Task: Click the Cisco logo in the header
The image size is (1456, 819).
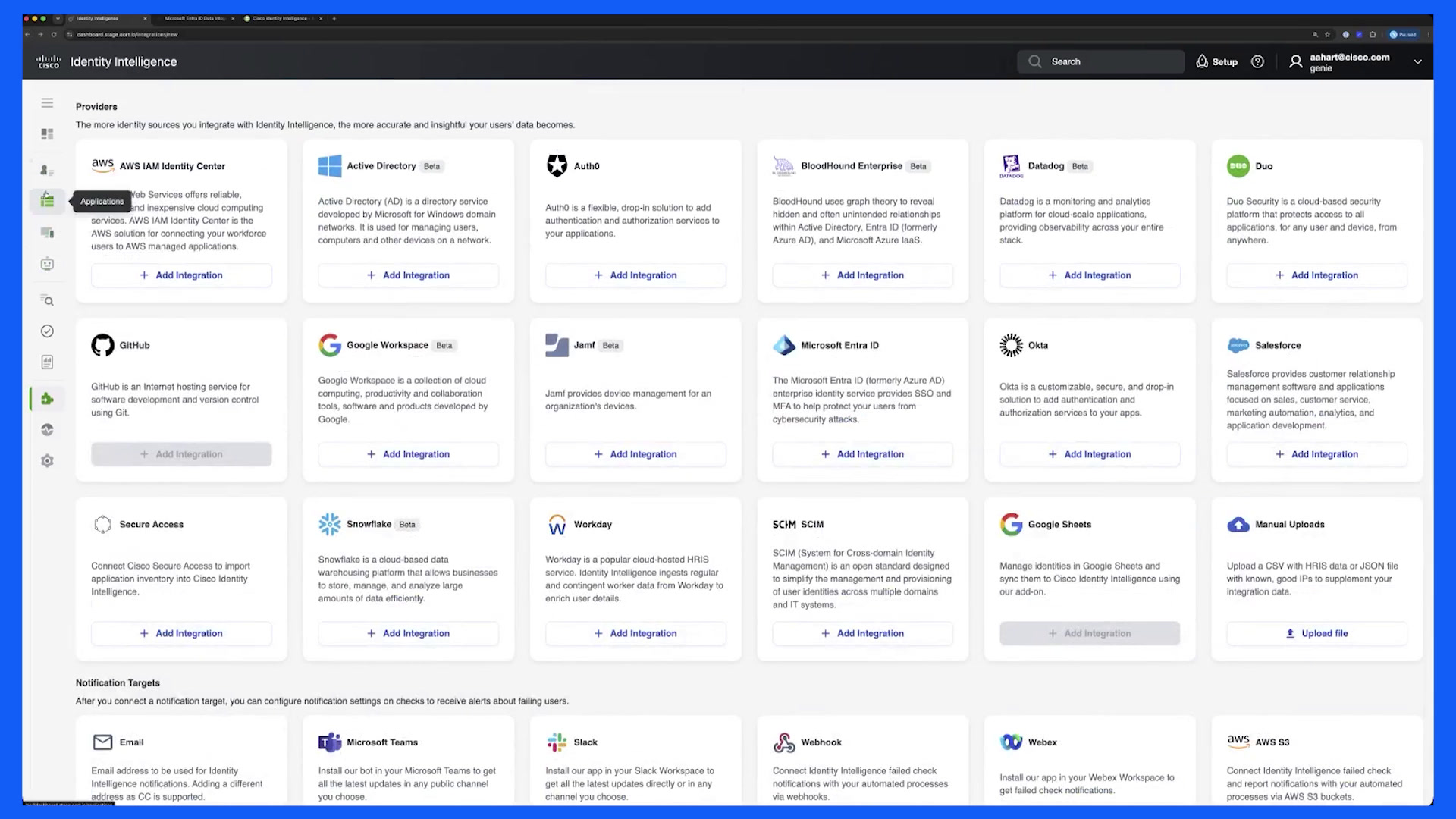Action: [x=49, y=62]
